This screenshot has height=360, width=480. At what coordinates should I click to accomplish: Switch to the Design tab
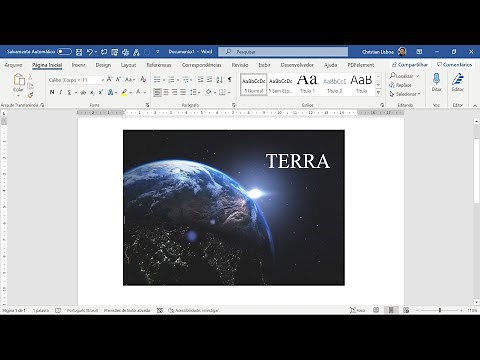click(103, 65)
